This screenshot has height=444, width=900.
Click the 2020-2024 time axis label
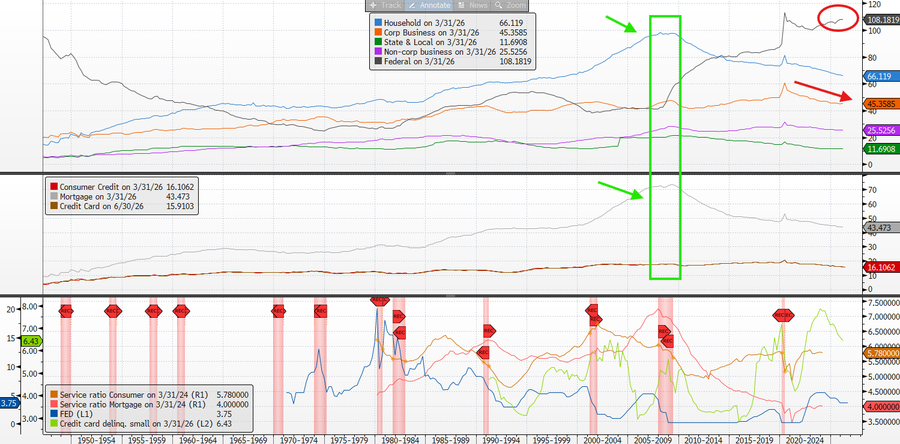pyautogui.click(x=804, y=439)
